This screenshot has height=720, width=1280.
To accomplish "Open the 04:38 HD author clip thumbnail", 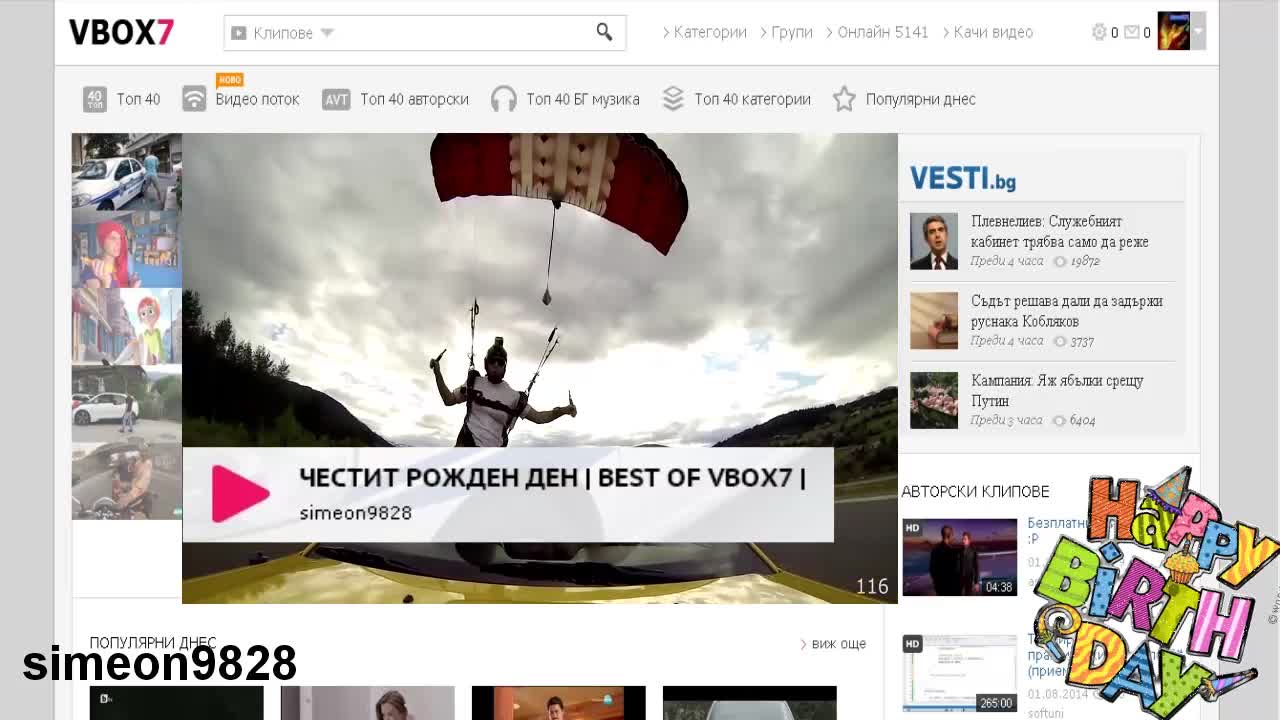I will (960, 557).
